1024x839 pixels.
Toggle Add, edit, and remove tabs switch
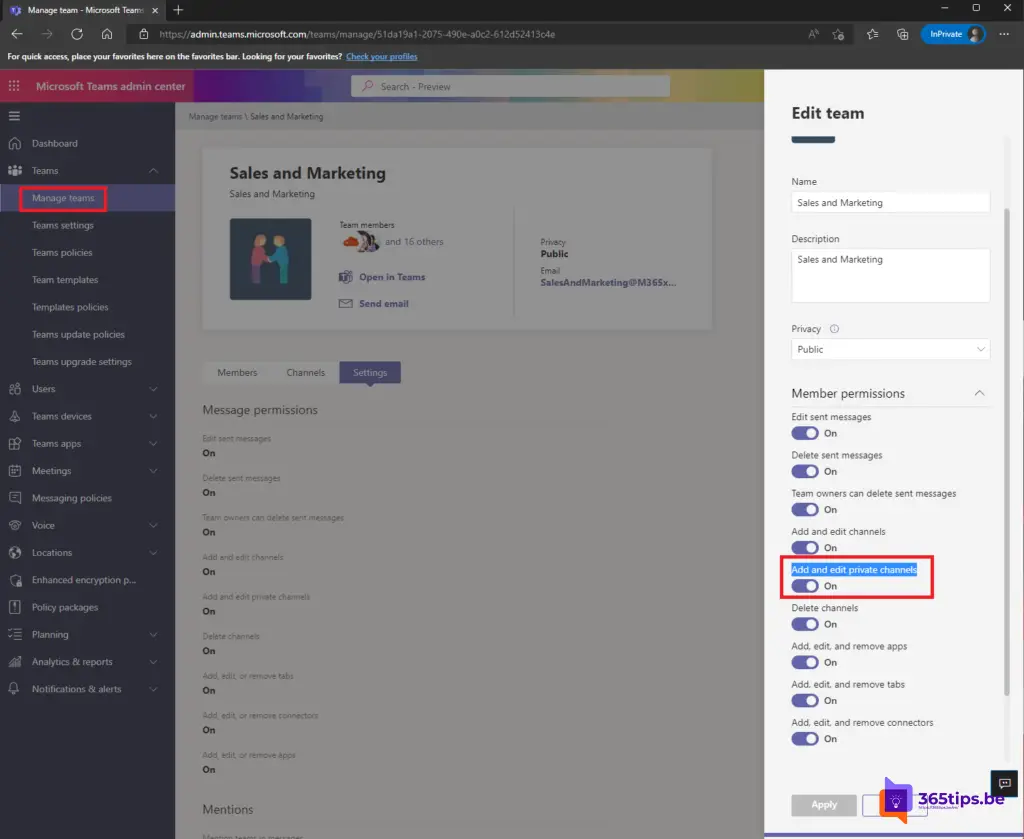click(805, 701)
